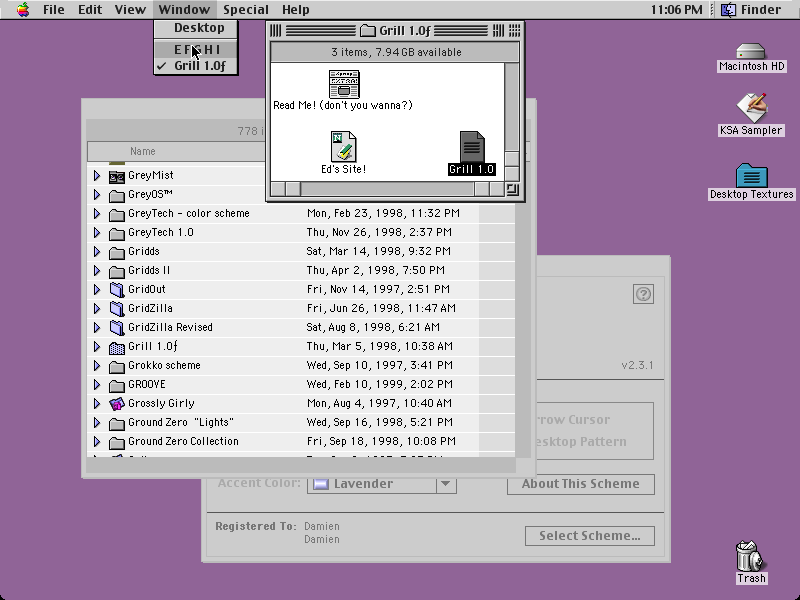Select the Read Me document icon
The height and width of the screenshot is (600, 800).
[x=344, y=84]
